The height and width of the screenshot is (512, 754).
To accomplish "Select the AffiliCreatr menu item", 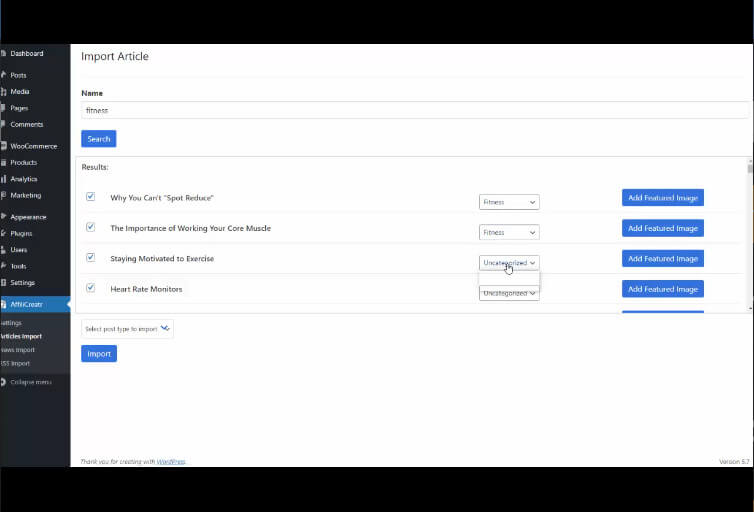I will click(x=26, y=304).
